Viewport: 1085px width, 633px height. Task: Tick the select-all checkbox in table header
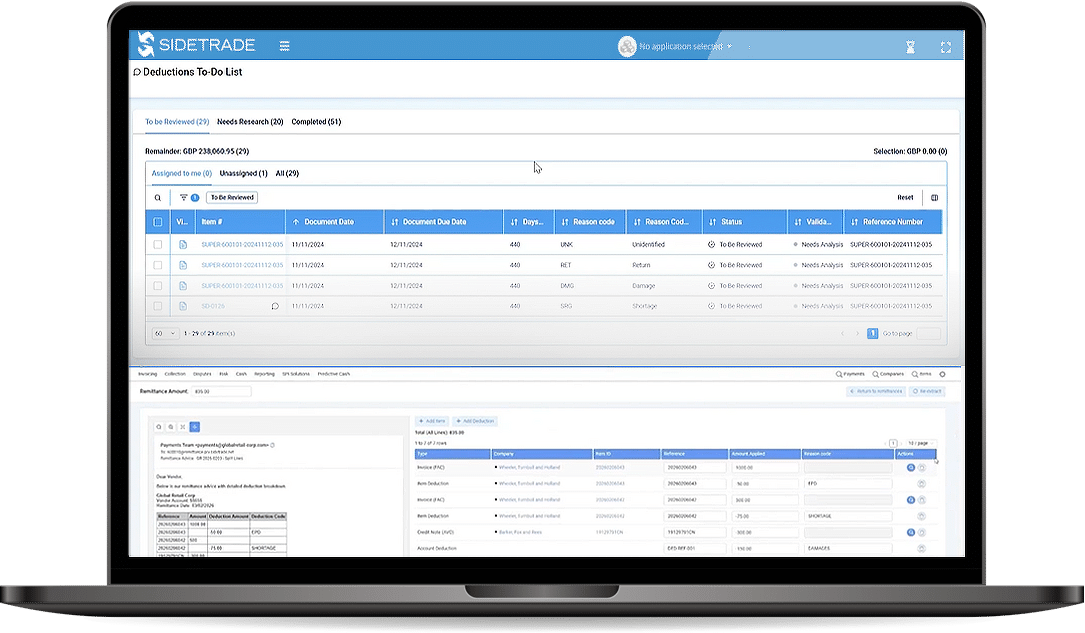tap(158, 222)
